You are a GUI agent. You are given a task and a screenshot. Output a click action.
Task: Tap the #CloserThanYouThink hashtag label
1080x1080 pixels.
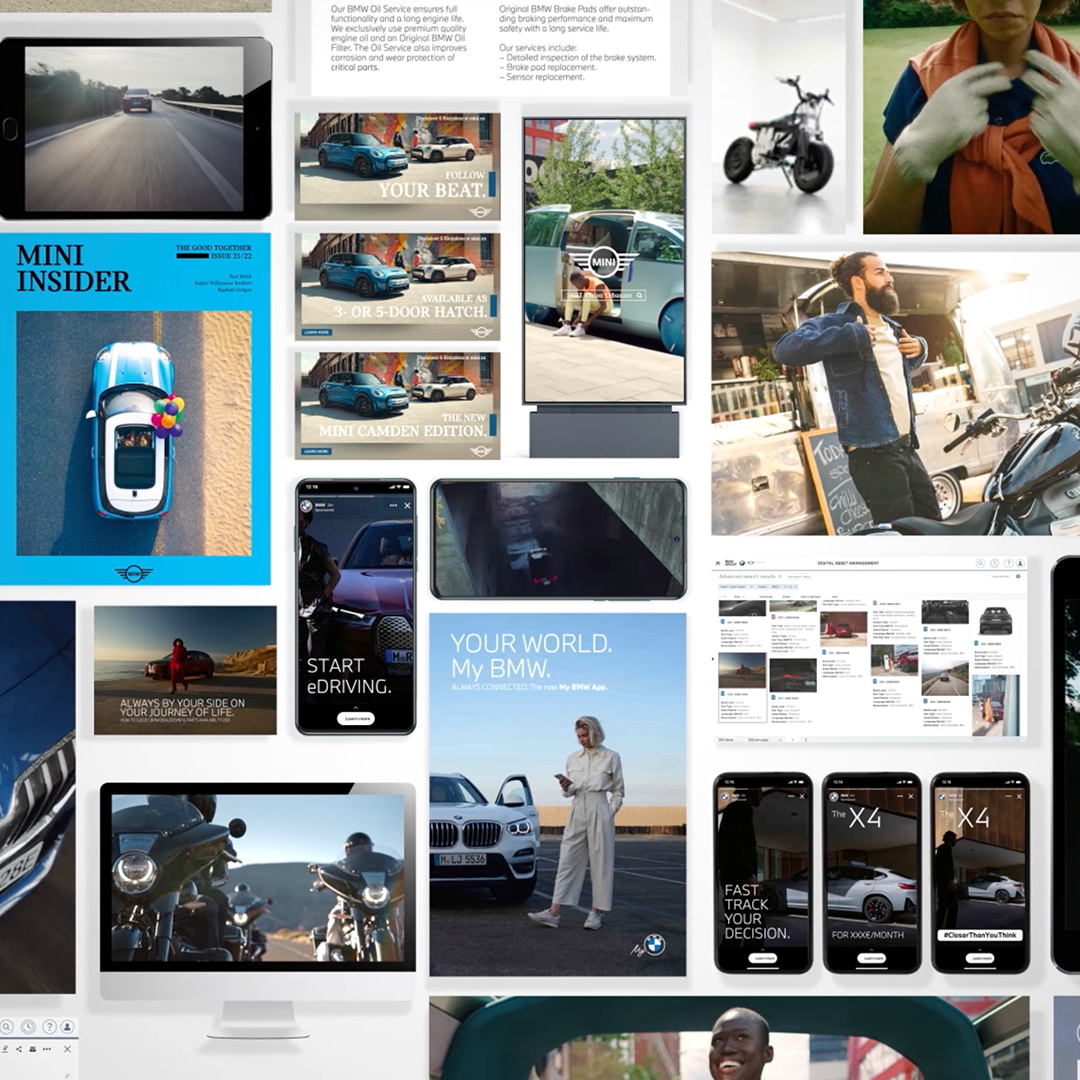coord(980,935)
